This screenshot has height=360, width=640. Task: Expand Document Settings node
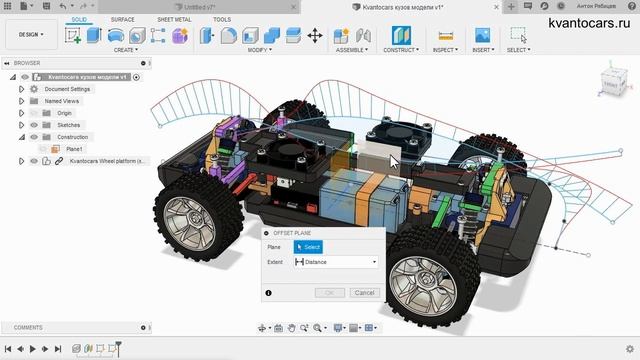21,89
